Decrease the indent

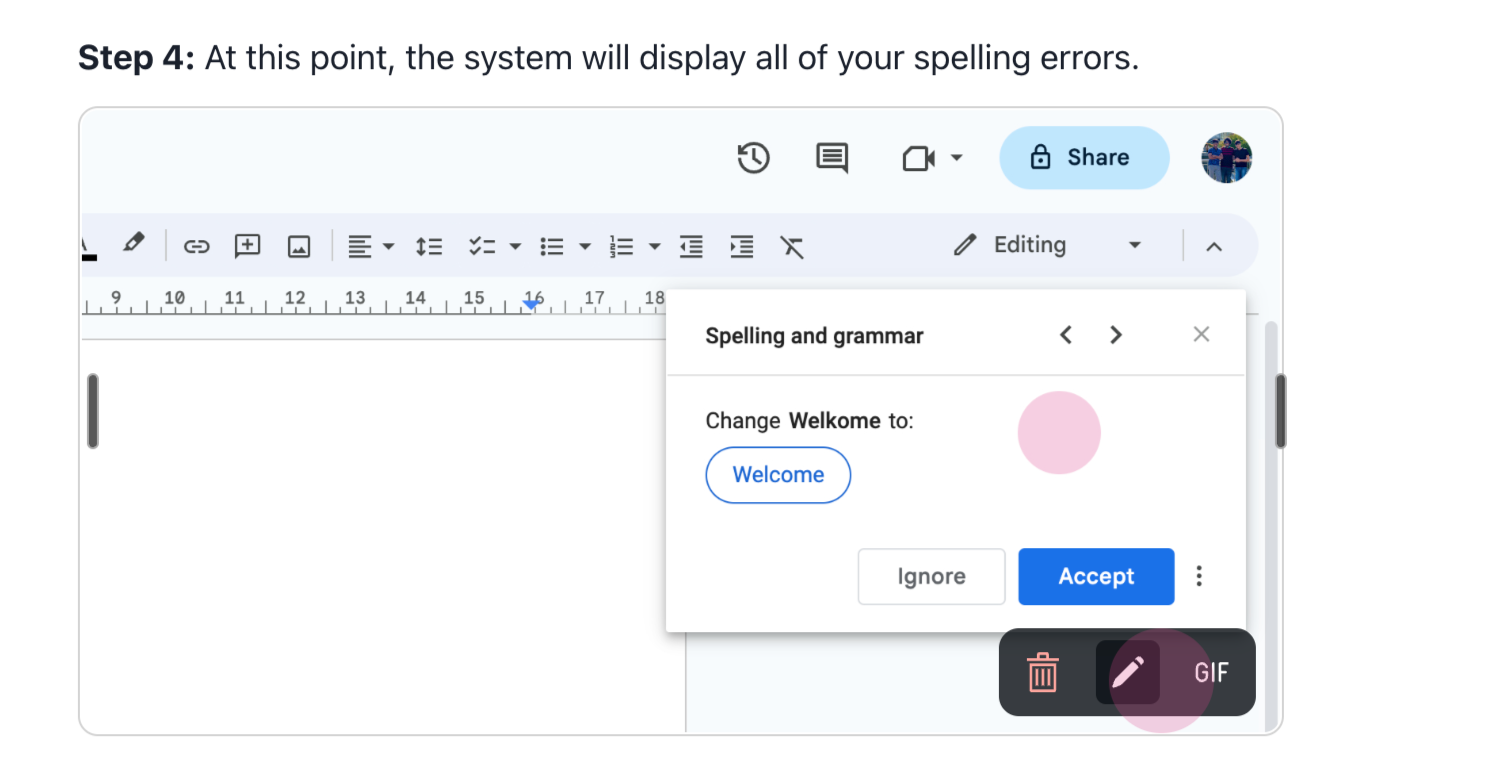[691, 246]
